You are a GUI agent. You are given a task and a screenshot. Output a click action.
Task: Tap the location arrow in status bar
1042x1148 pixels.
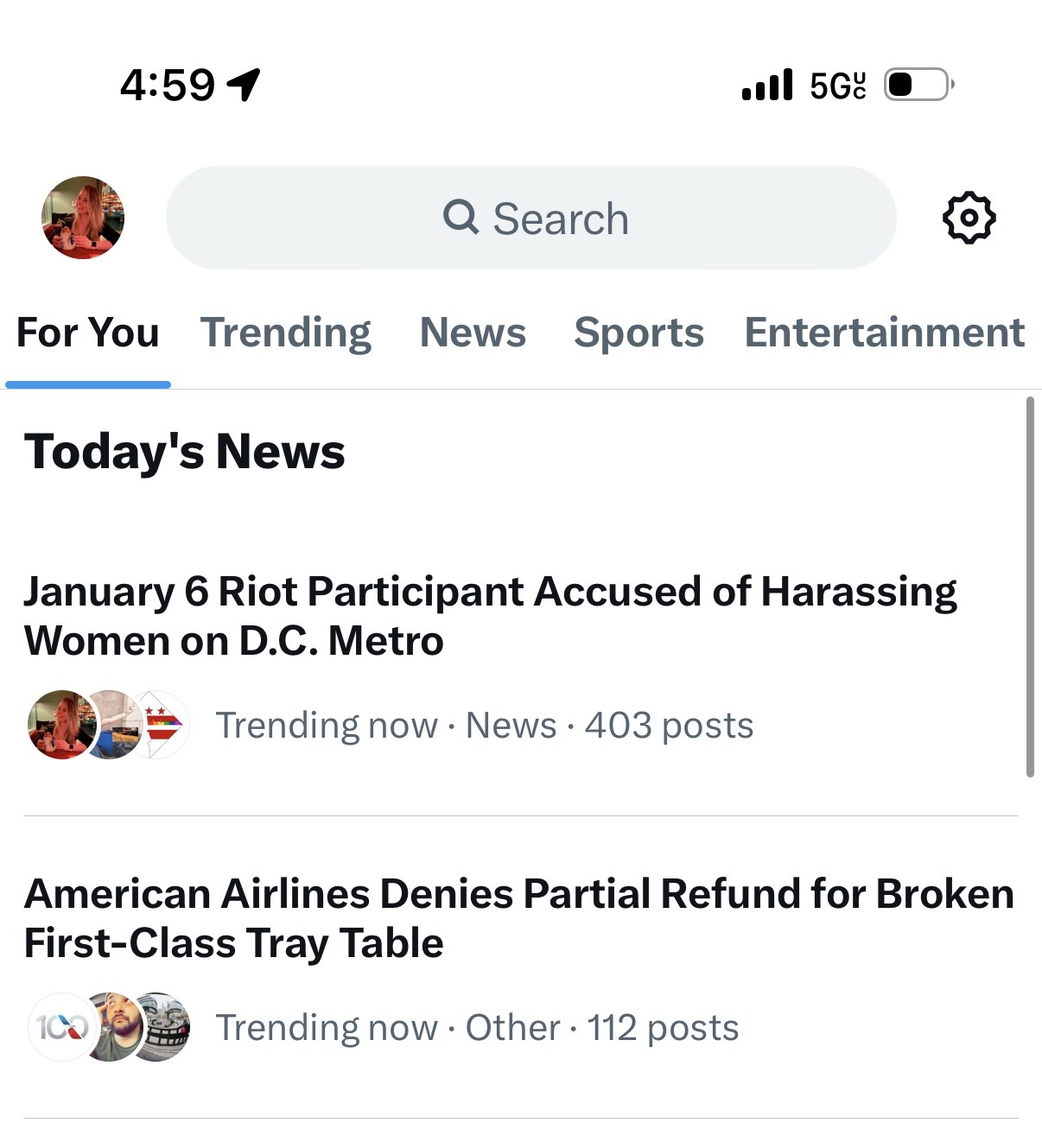point(244,85)
